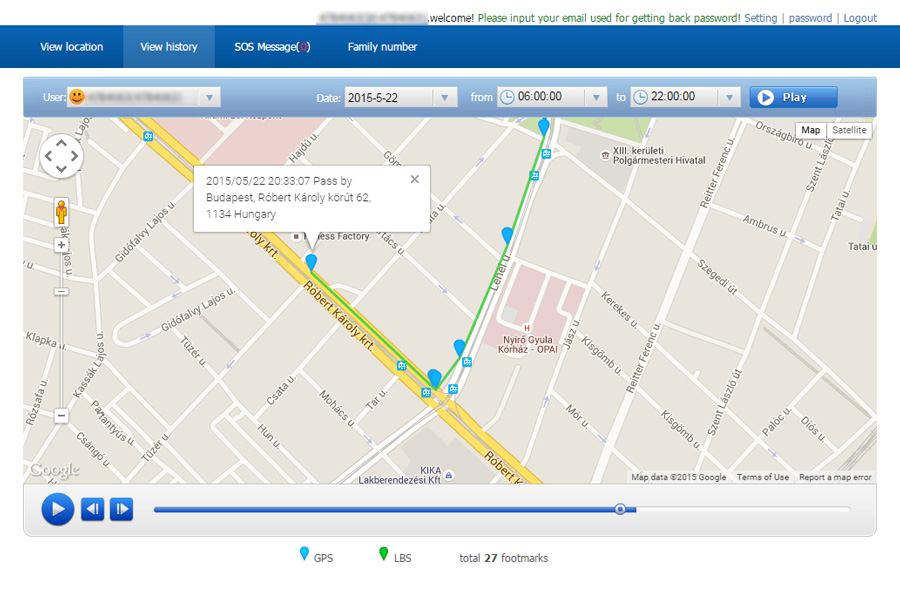Open the to time dropdown 22:00:00
Image resolution: width=900 pixels, height=597 pixels.
[729, 97]
